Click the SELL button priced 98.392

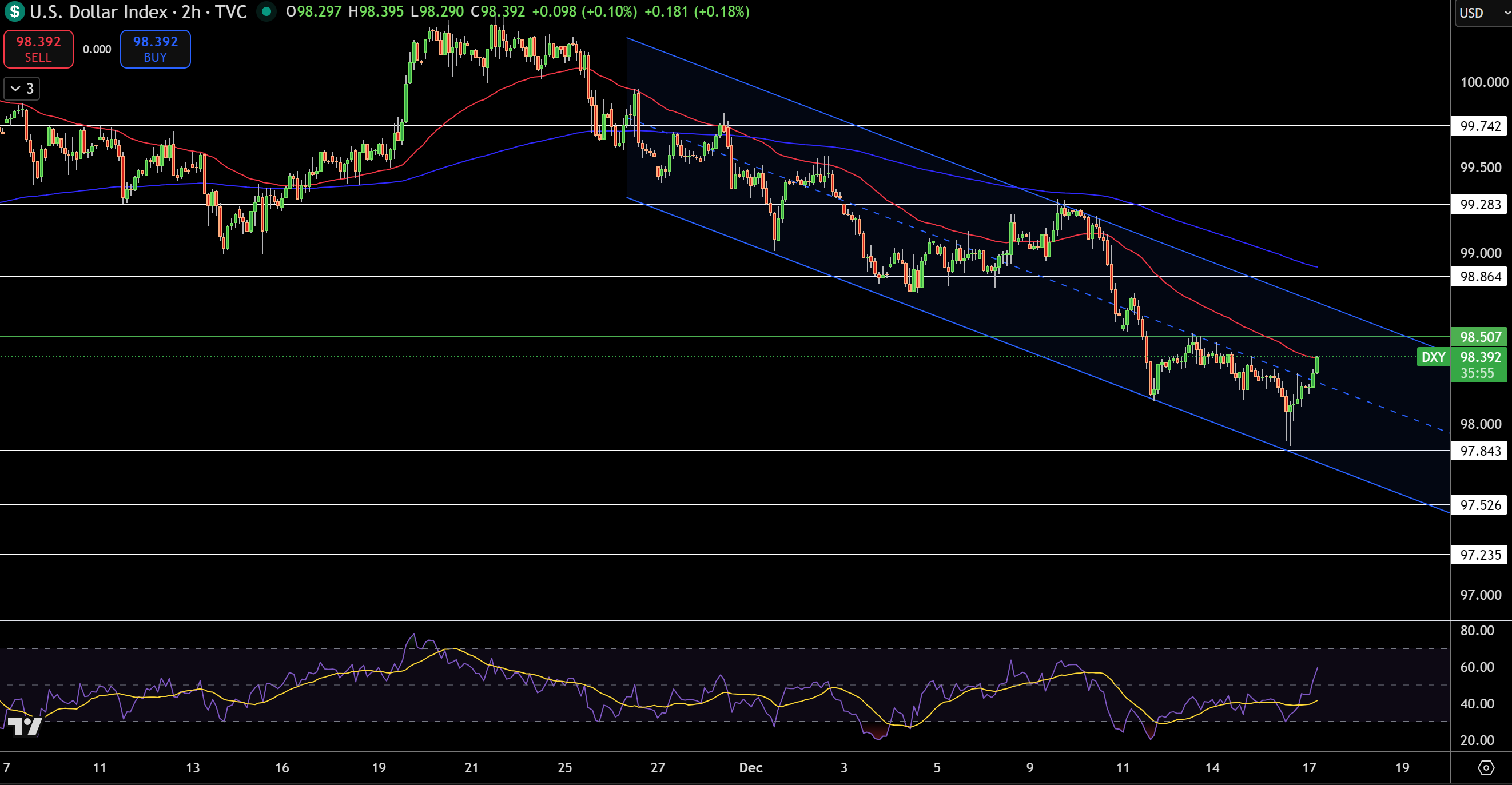click(38, 49)
